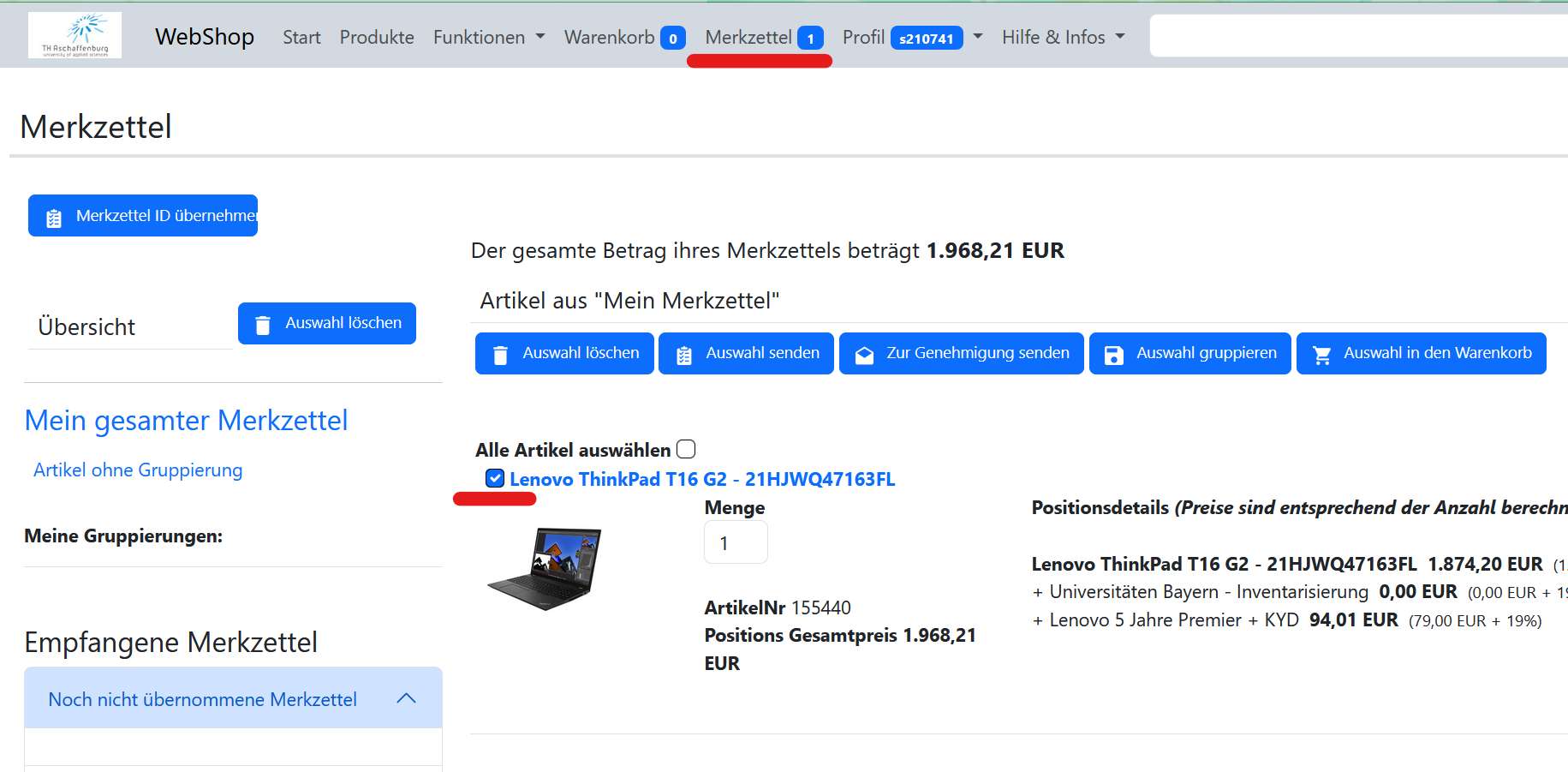Viewport: 1568px width, 772px height.
Task: Click the trash icon in sidebar Auswahl löschen
Action: coord(263,325)
